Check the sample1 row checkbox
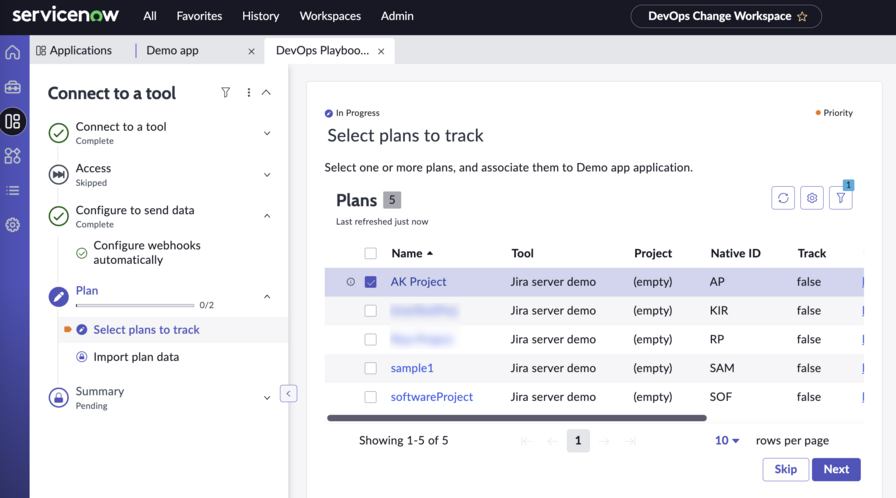 371,368
